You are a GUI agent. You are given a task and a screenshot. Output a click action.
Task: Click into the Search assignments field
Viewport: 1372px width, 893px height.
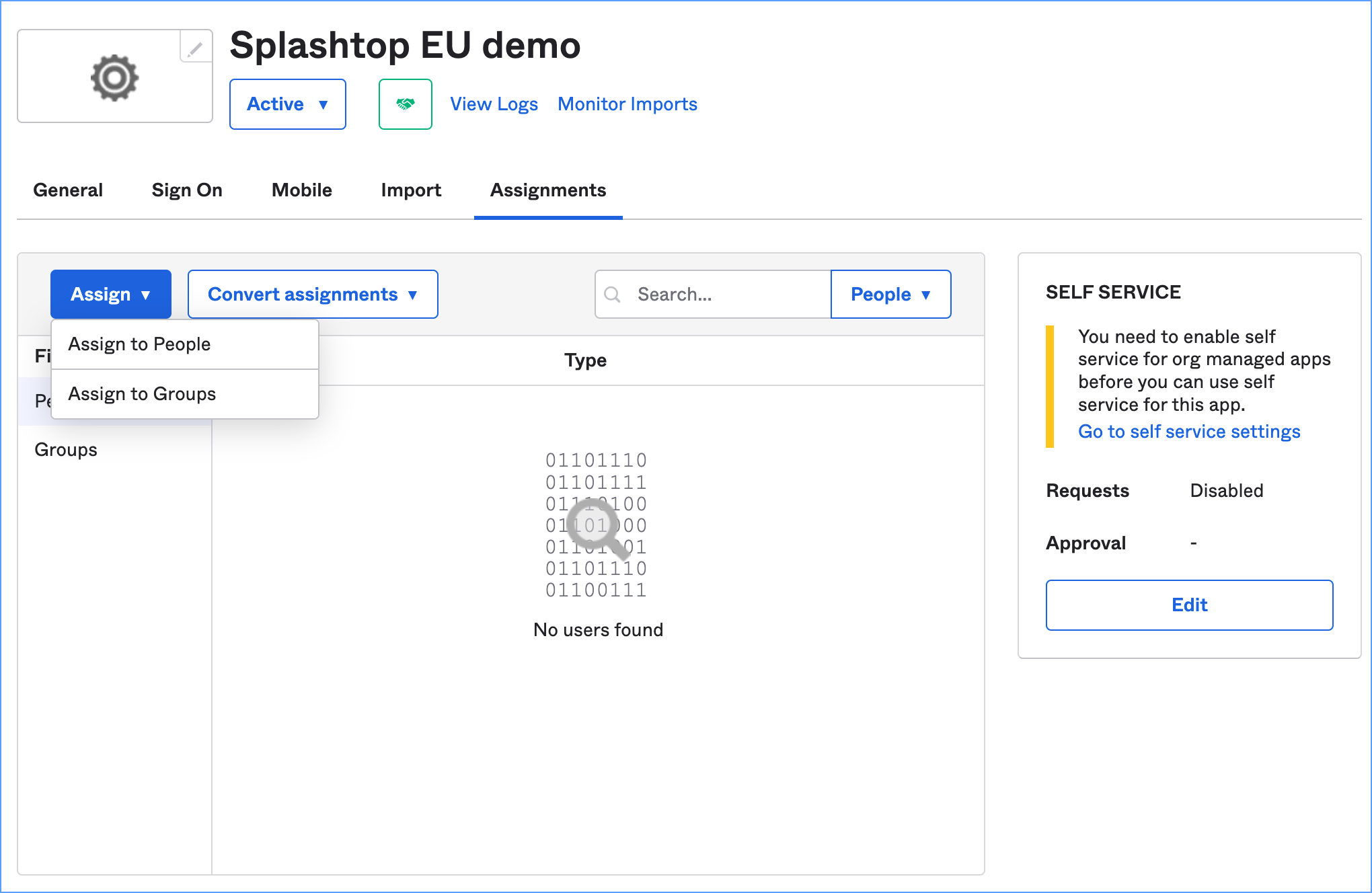pyautogui.click(x=713, y=294)
